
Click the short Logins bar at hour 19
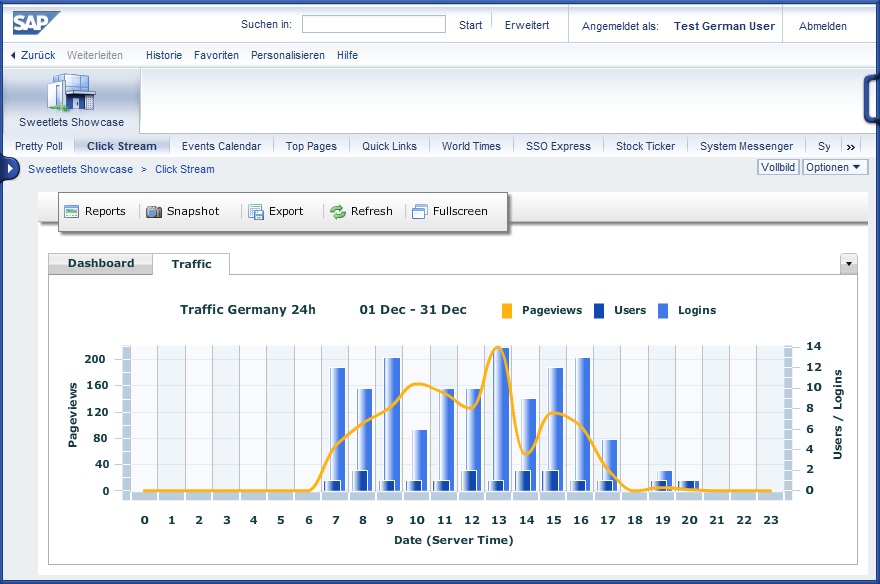pyautogui.click(x=664, y=481)
